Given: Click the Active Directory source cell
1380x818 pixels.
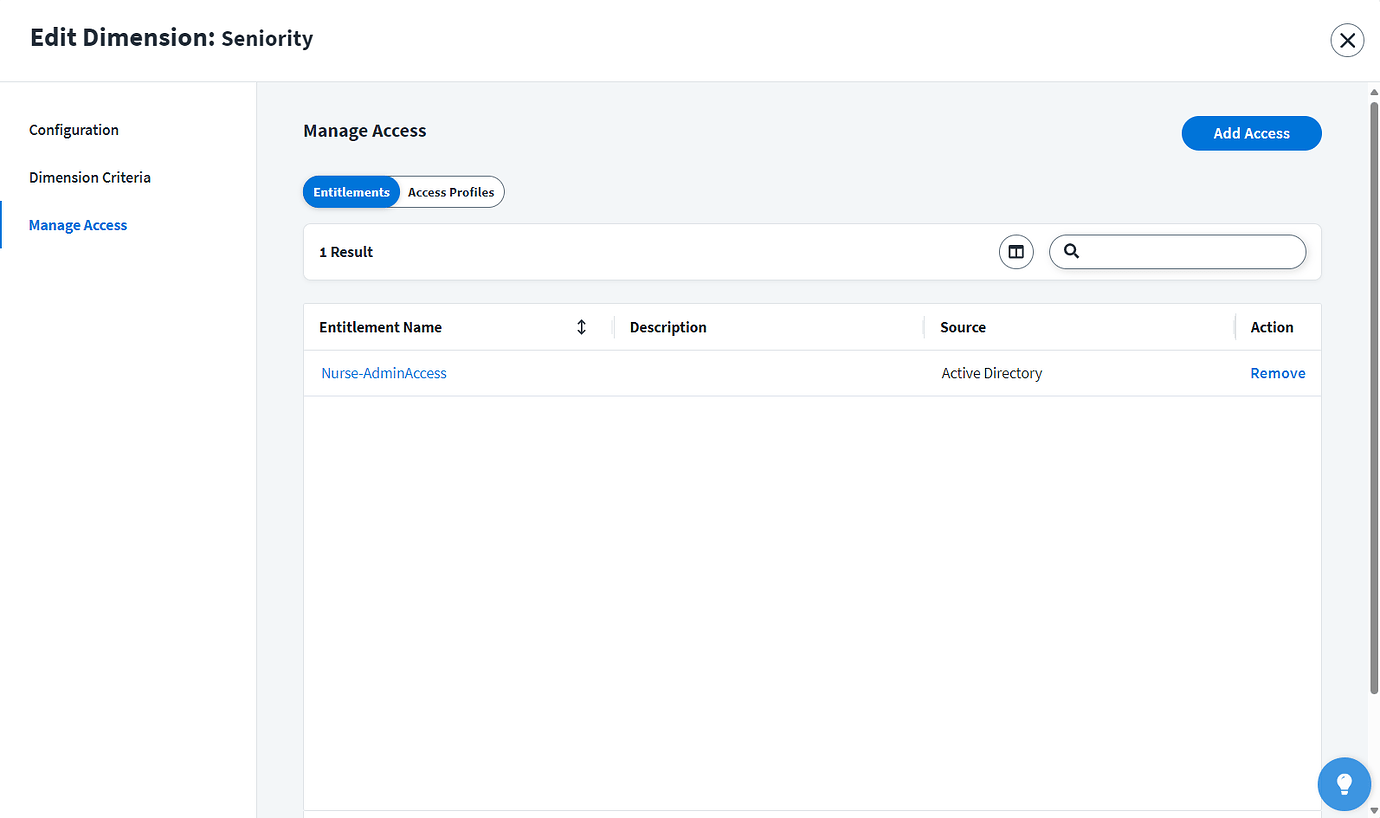Looking at the screenshot, I should tap(991, 372).
